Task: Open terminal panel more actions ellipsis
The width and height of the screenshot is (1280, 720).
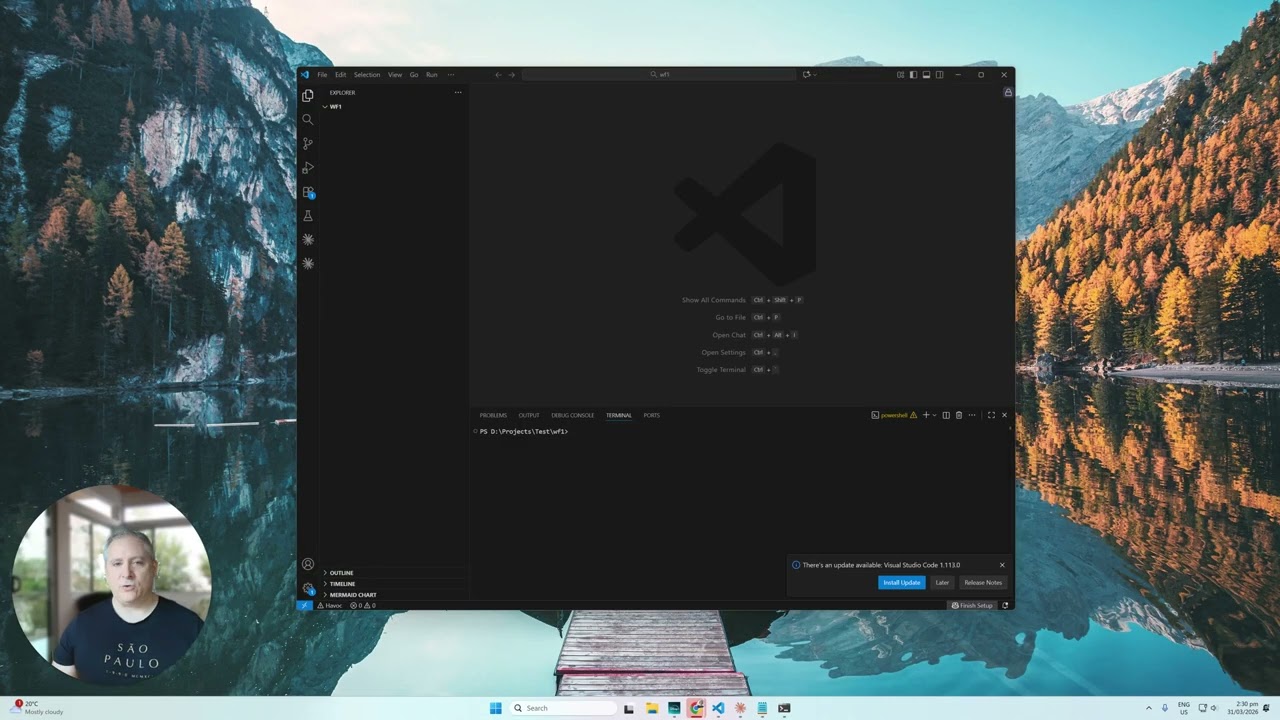Action: (x=972, y=415)
